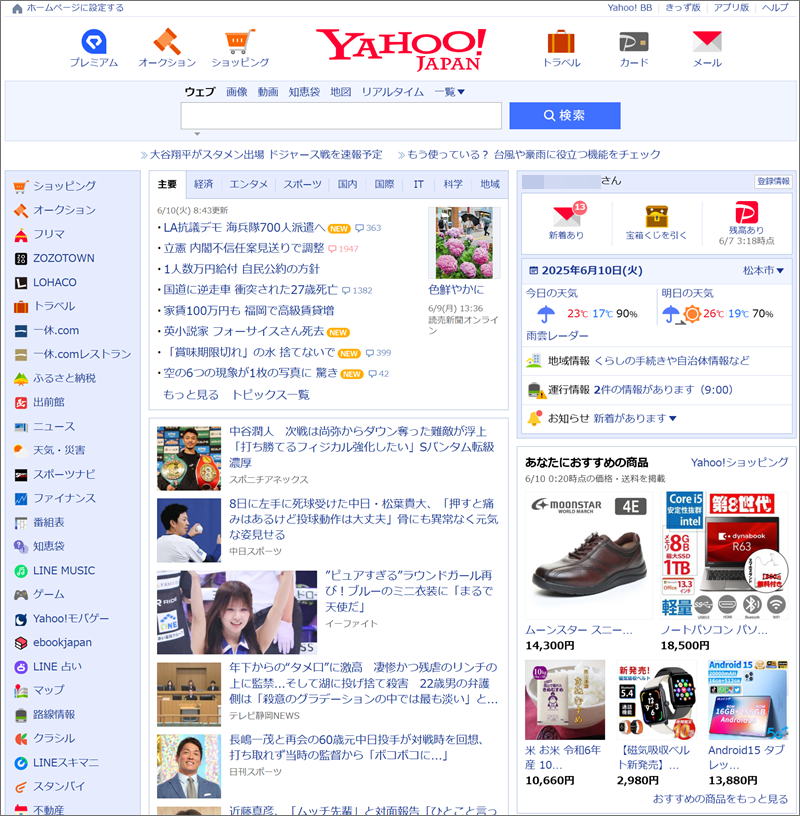Open the boxer 中谷潤人 article thumbnail
This screenshot has height=816, width=800.
(189, 458)
